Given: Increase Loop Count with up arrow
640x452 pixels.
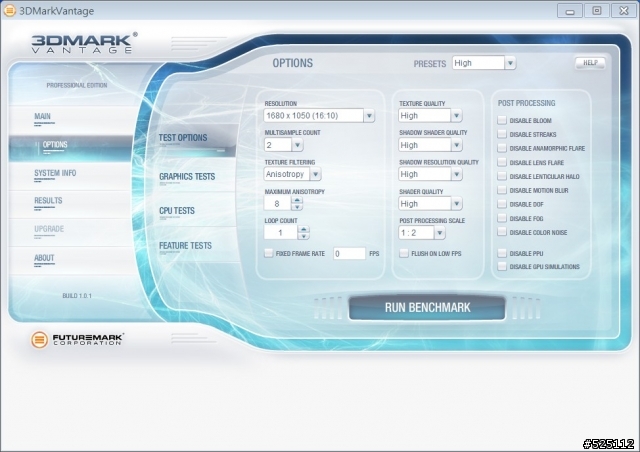Looking at the screenshot, I should (x=303, y=229).
